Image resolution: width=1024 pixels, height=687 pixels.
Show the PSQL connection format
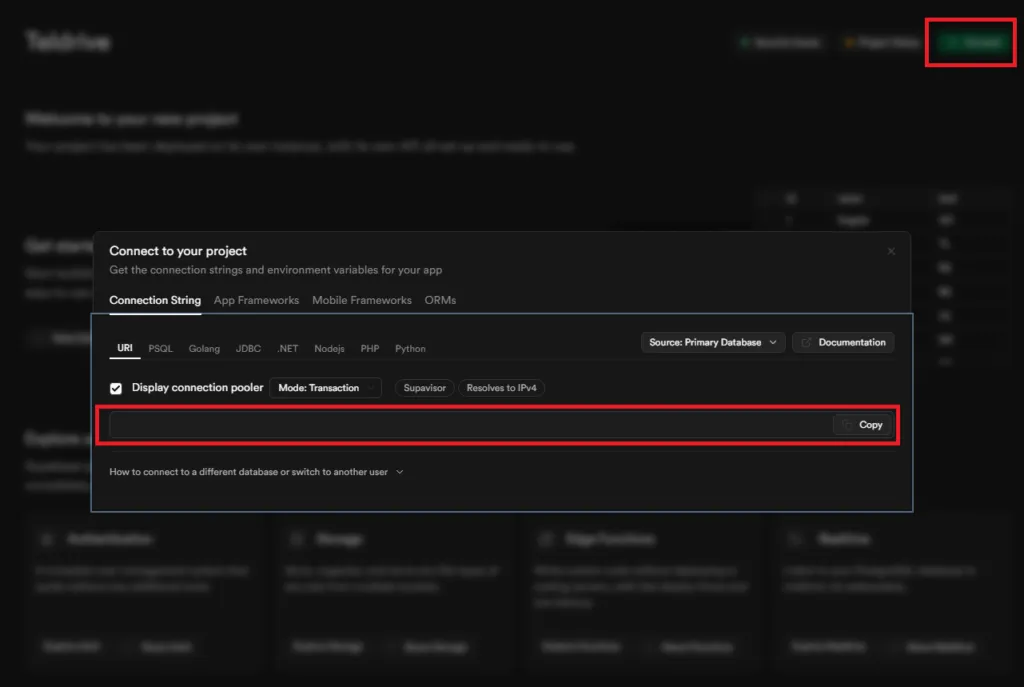click(x=160, y=349)
